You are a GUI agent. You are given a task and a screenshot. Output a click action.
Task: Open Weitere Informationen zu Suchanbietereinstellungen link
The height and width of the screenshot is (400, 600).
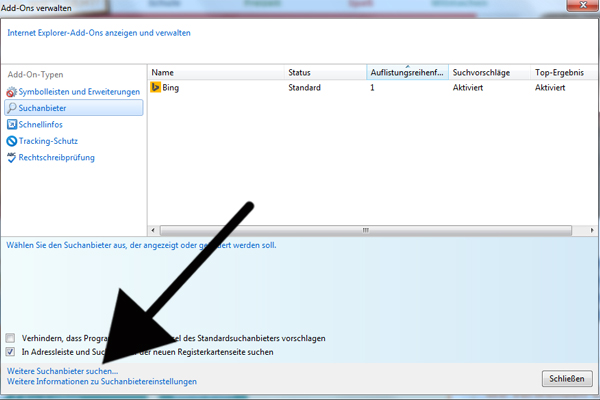click(x=101, y=382)
